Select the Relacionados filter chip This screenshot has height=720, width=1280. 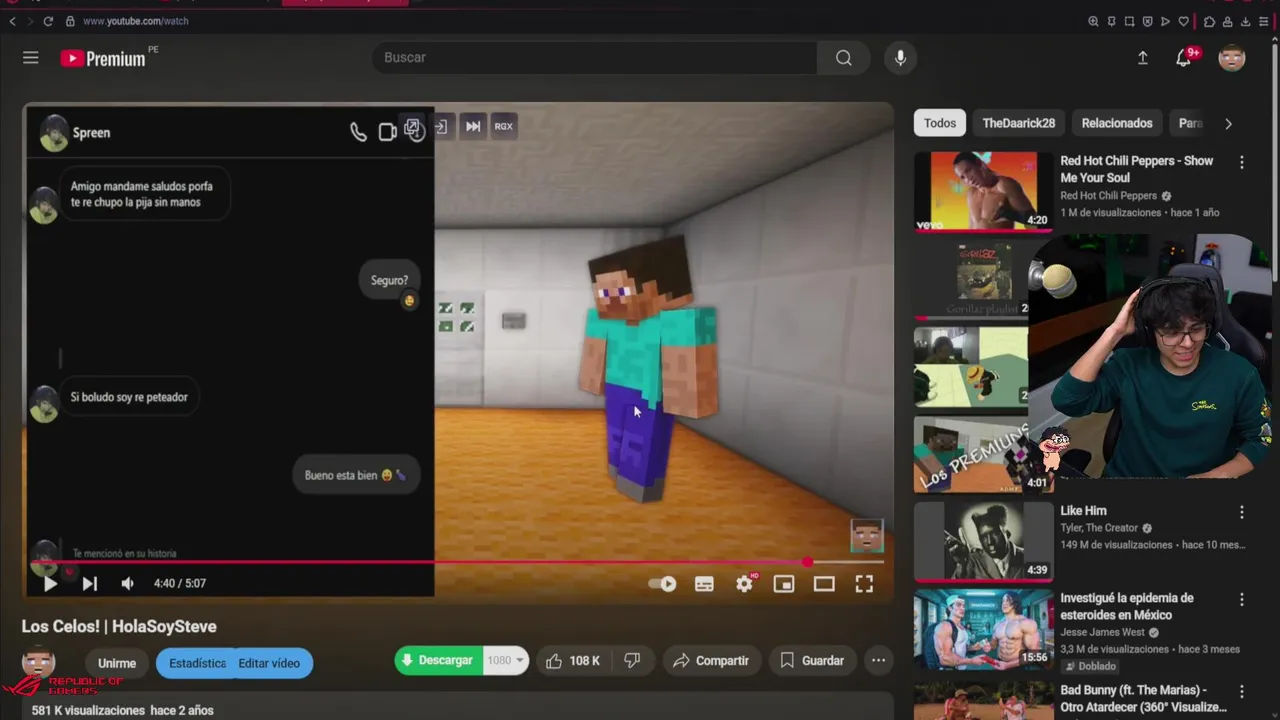1117,123
